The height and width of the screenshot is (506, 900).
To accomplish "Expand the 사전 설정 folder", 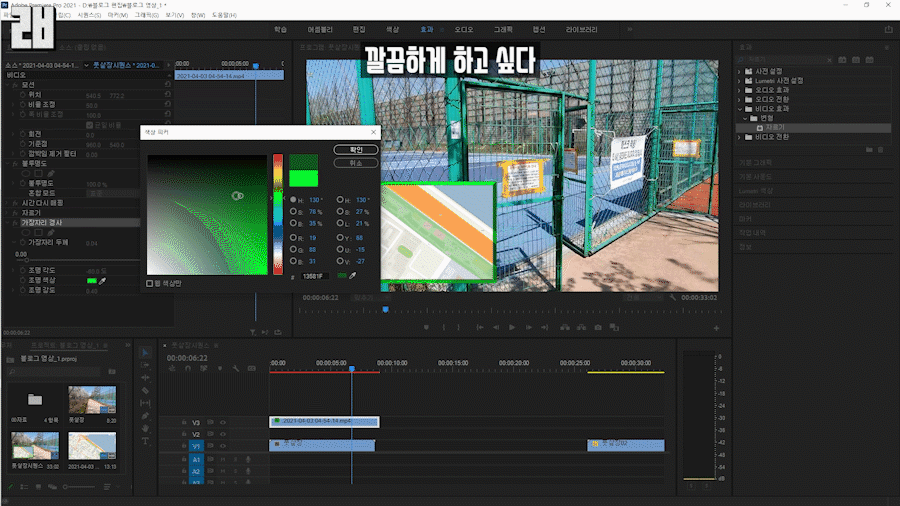I will (x=739, y=72).
